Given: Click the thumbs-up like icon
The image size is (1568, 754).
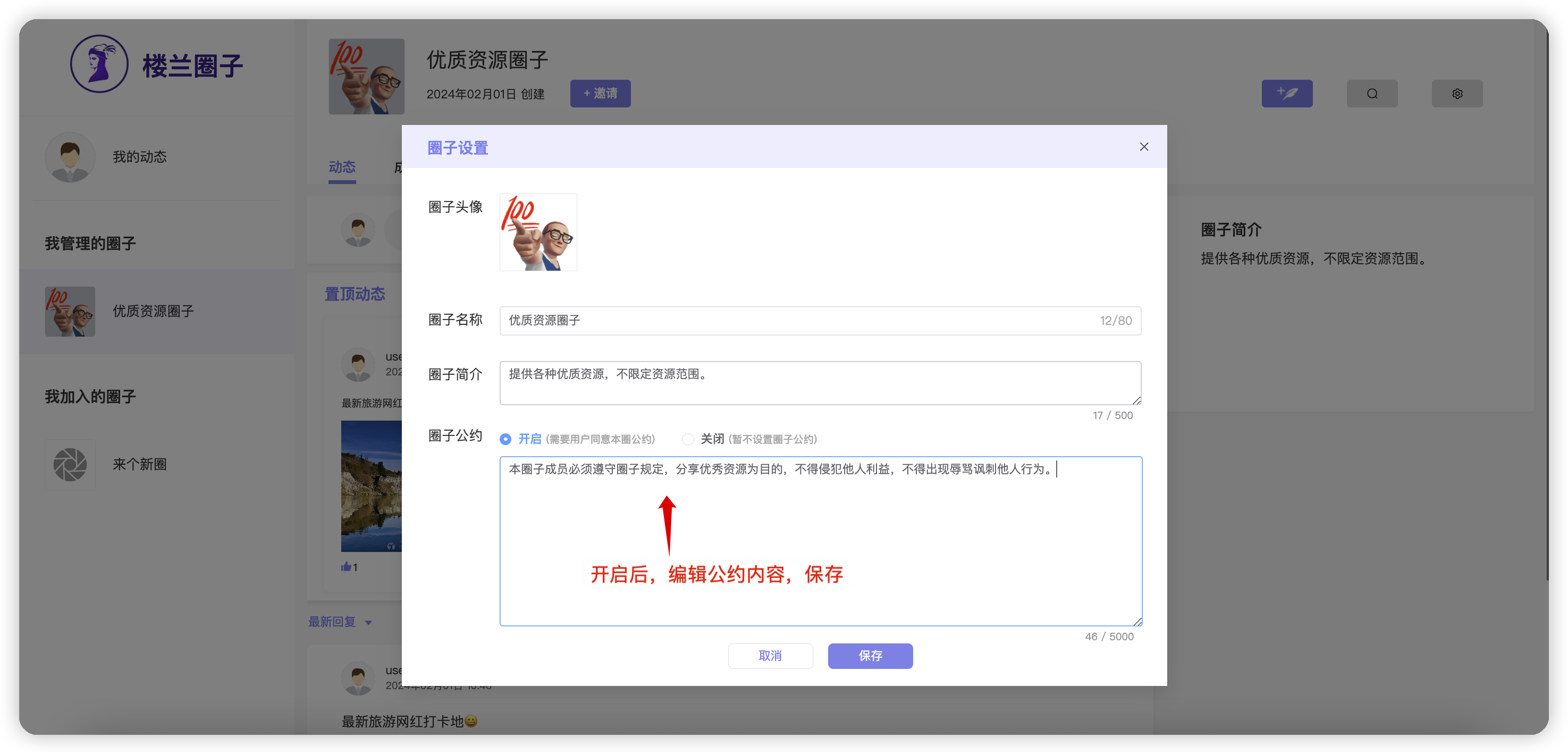Looking at the screenshot, I should [345, 566].
